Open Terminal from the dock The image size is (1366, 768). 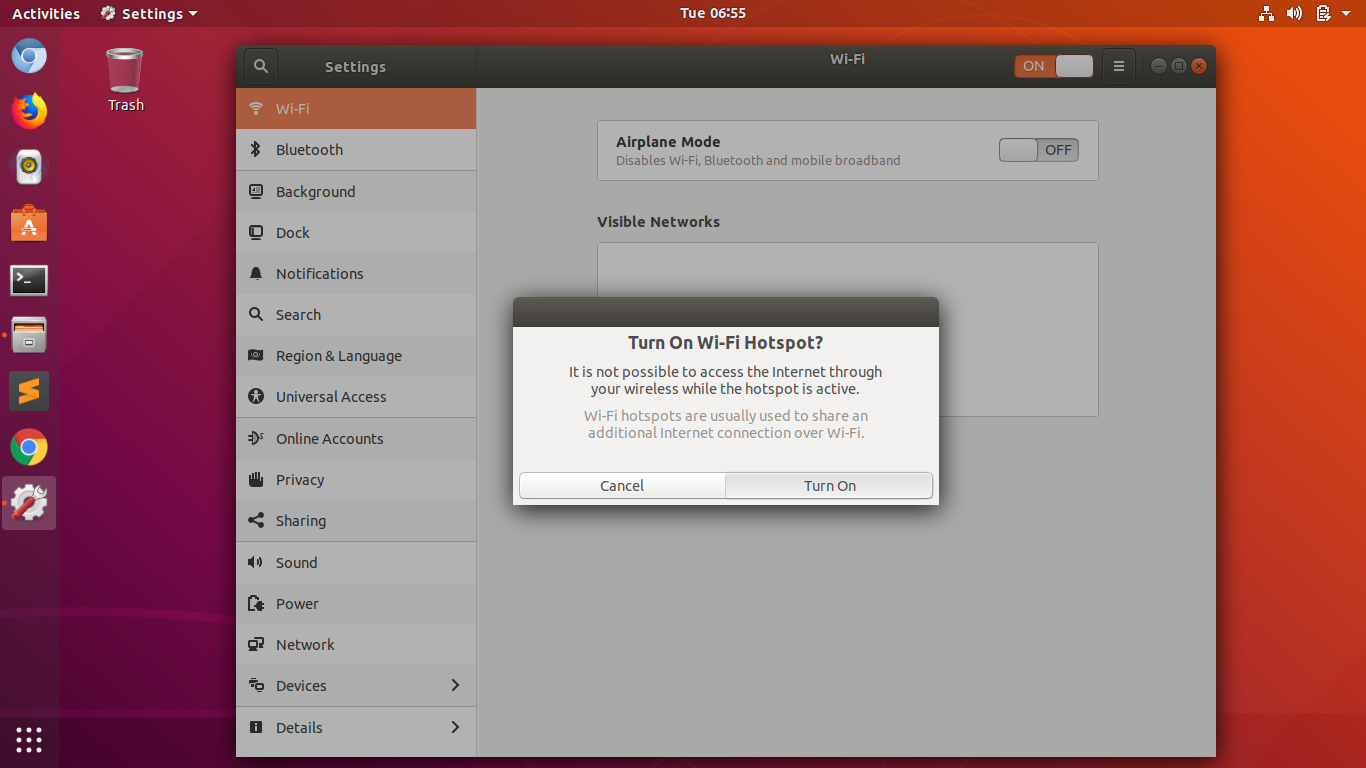[x=29, y=280]
